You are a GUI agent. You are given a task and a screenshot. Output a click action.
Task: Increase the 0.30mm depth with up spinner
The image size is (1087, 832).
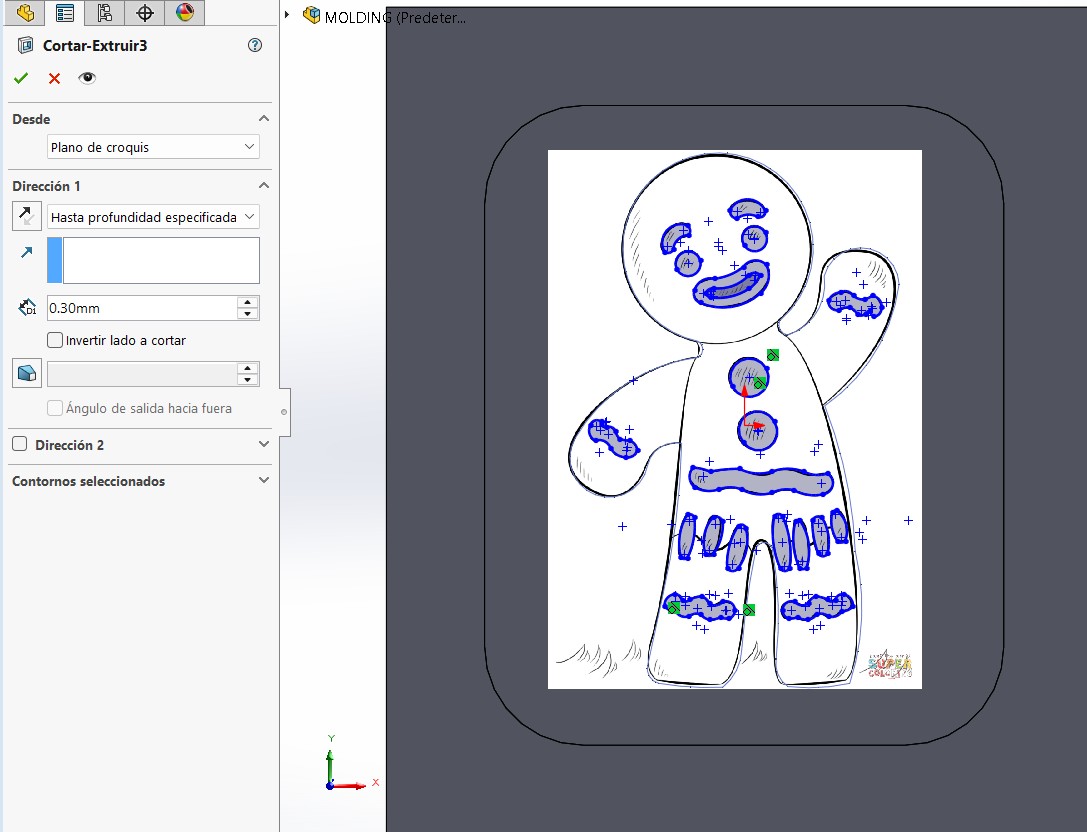247,302
